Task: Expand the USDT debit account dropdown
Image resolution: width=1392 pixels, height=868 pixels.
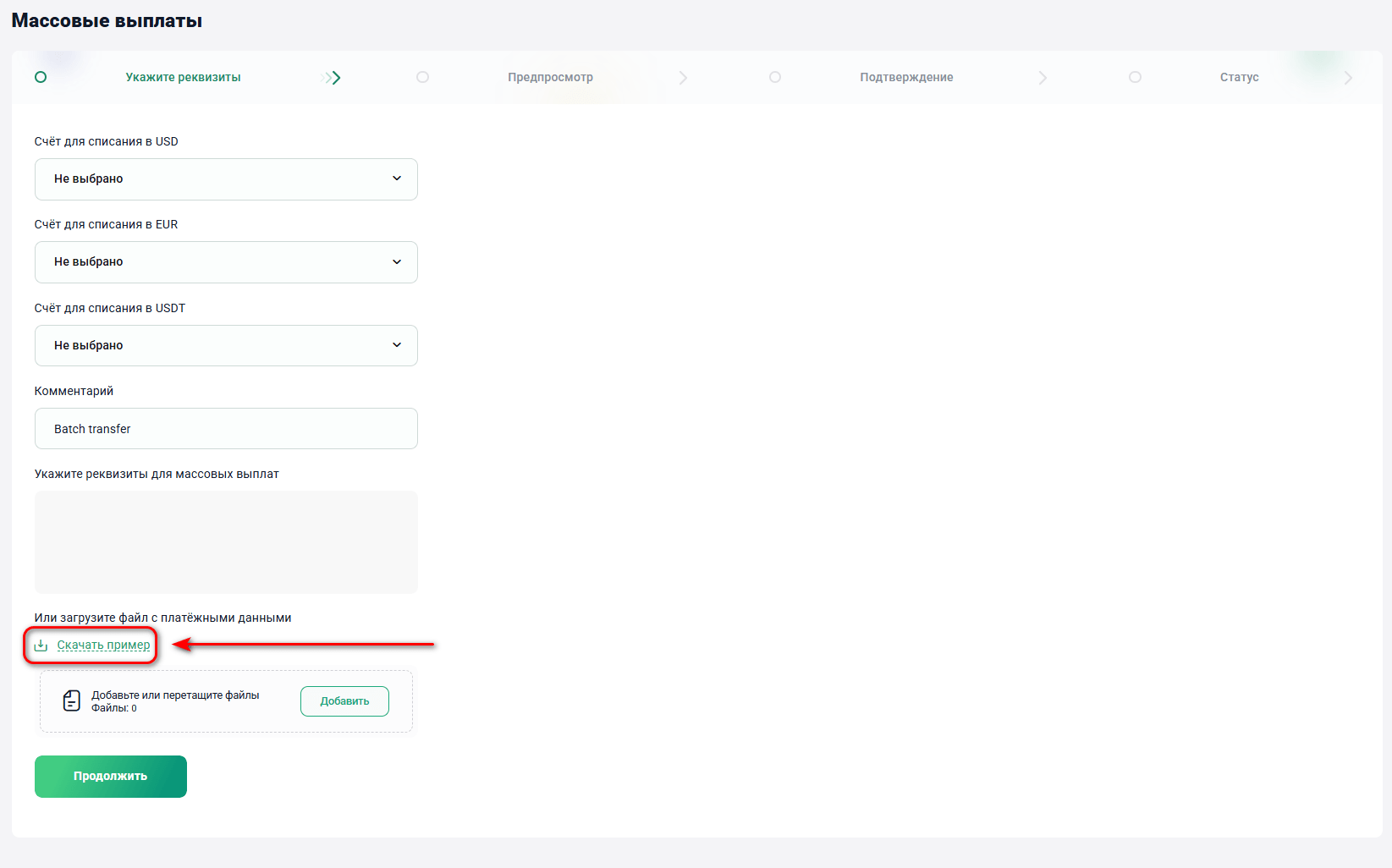Action: (x=226, y=345)
